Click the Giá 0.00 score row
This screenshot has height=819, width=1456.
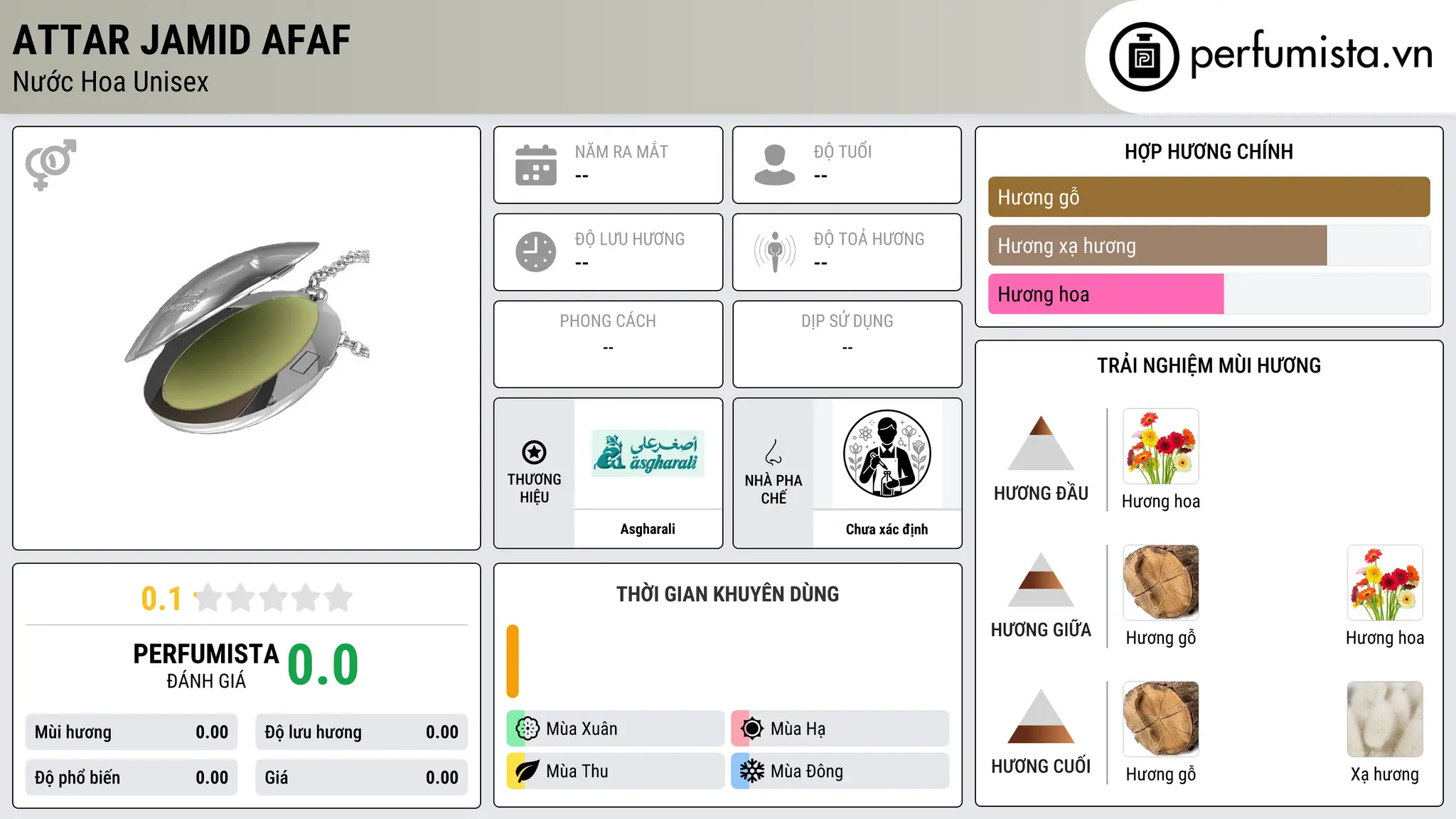(361, 777)
